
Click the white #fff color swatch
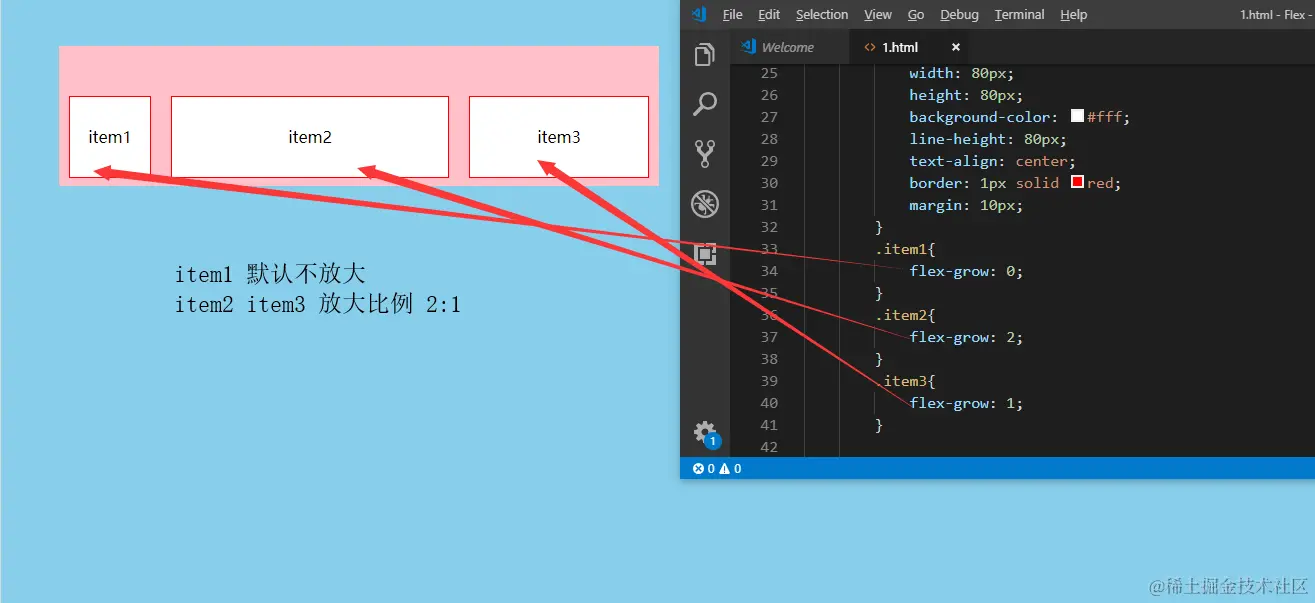pyautogui.click(x=1077, y=116)
